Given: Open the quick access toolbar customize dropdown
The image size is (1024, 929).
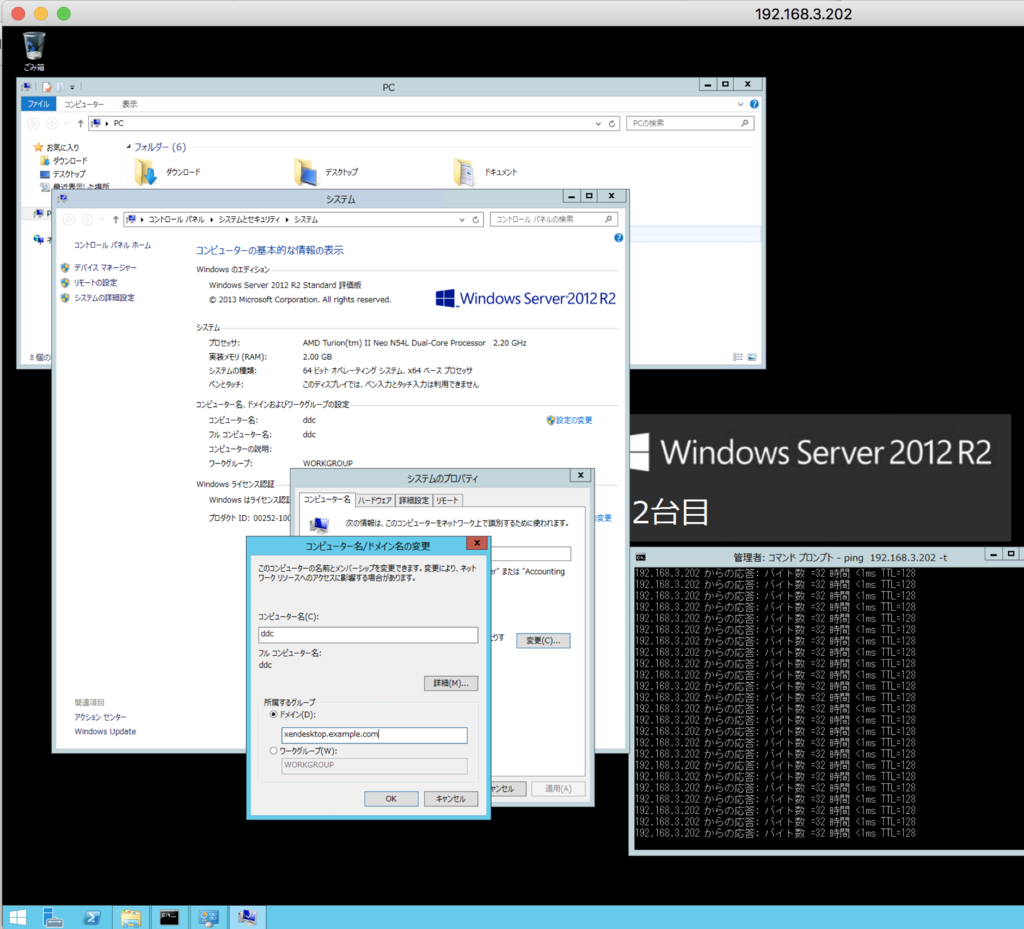Looking at the screenshot, I should point(72,87).
